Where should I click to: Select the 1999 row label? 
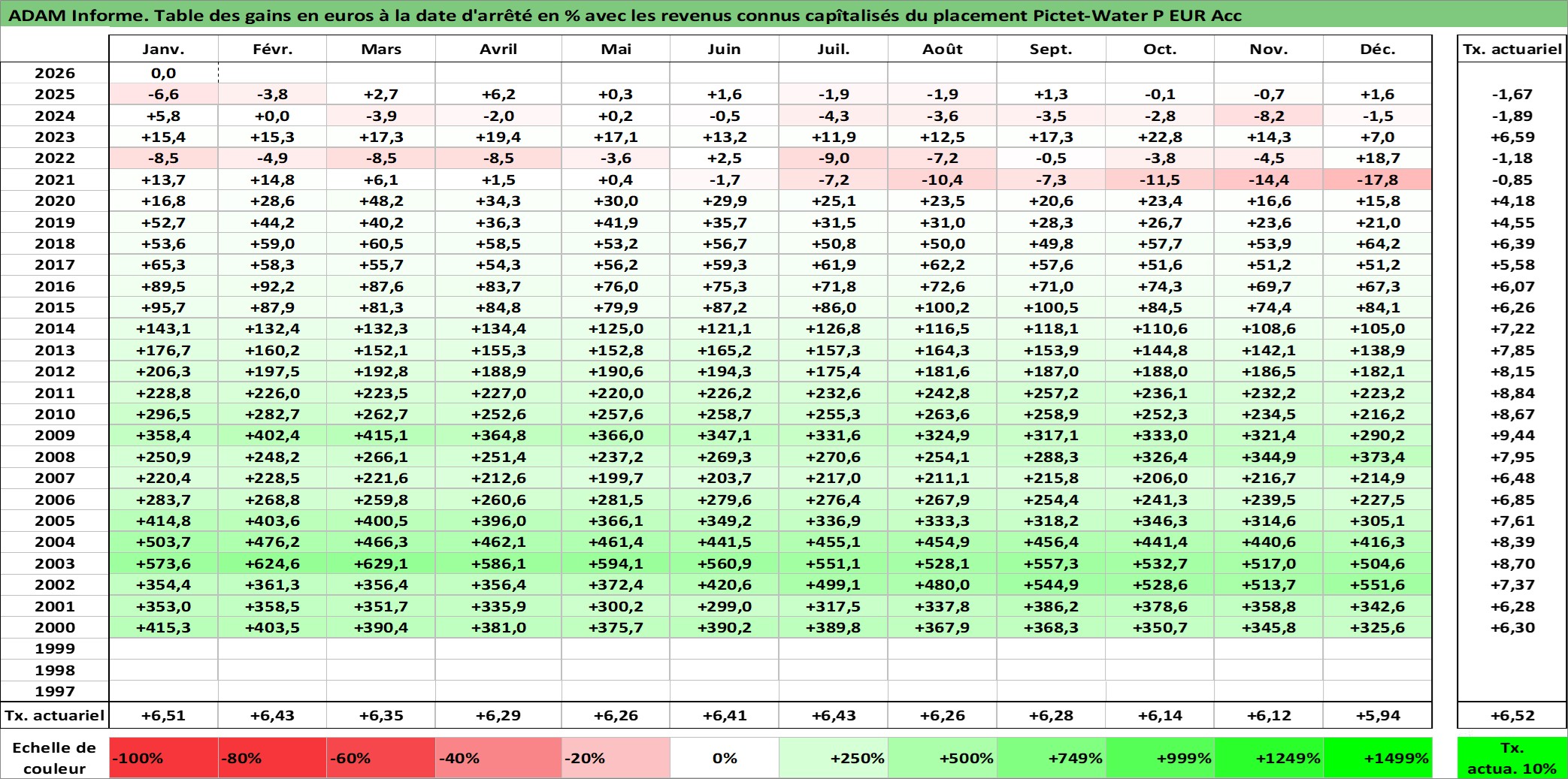point(55,648)
